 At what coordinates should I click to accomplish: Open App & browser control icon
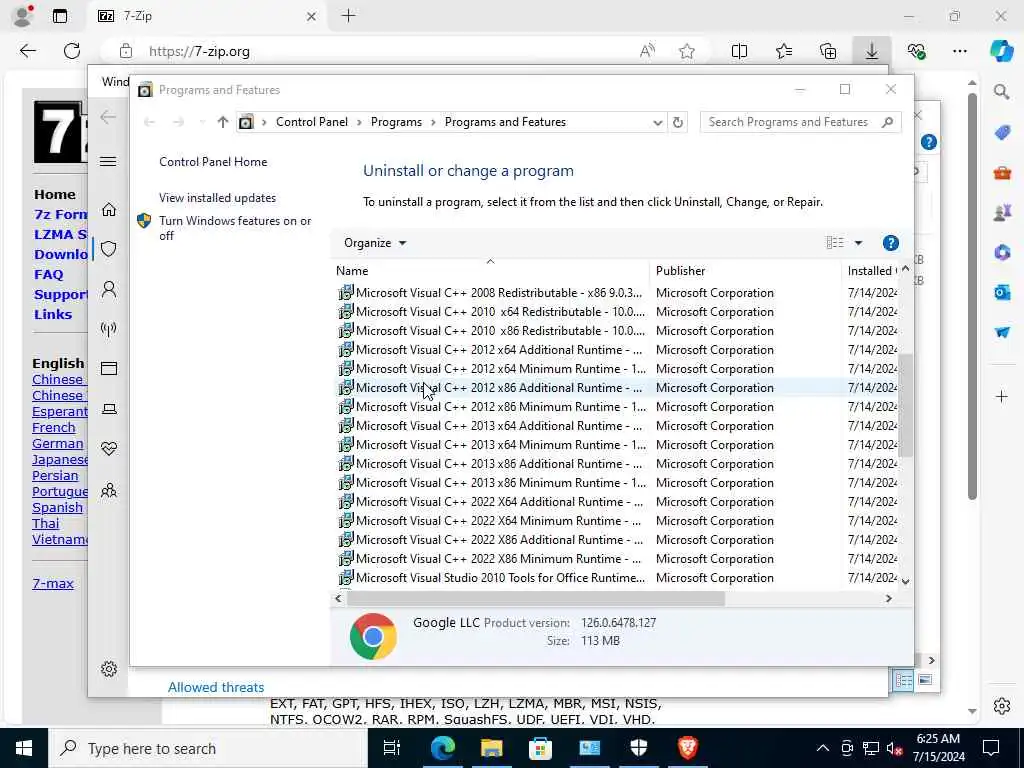click(109, 369)
